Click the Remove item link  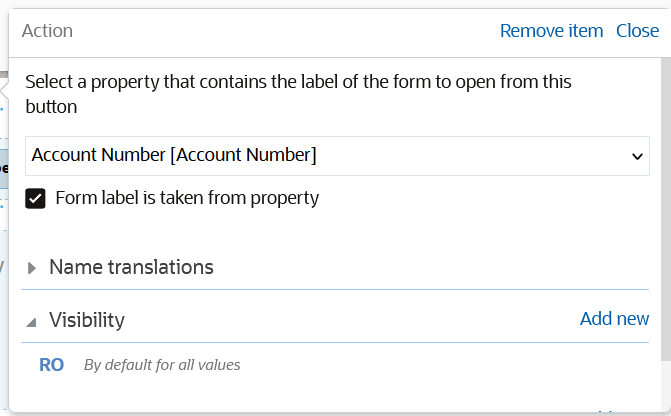coord(551,31)
